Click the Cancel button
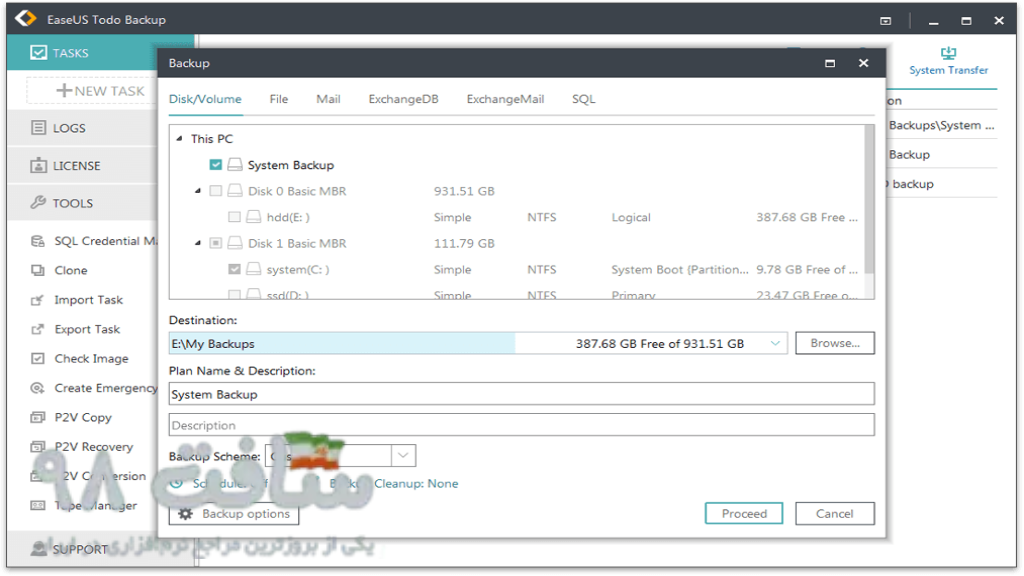This screenshot has height=576, width=1024. coord(835,514)
